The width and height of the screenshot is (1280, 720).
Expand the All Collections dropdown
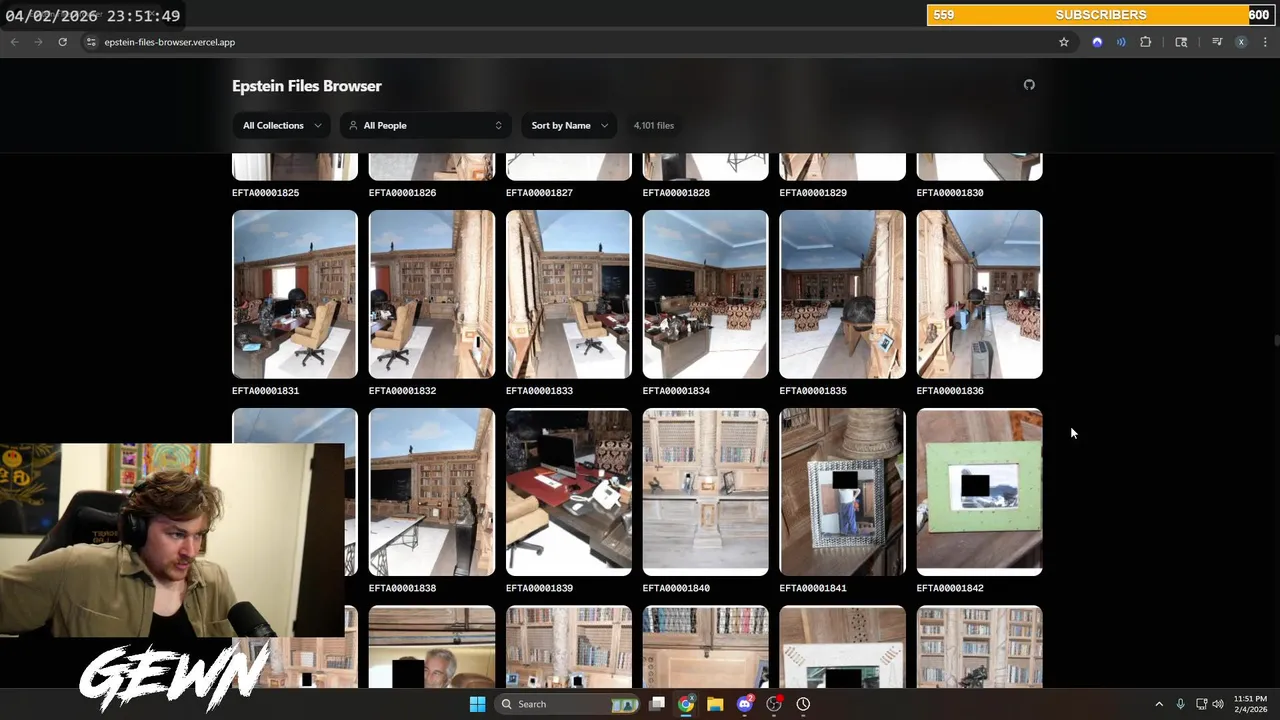(282, 125)
